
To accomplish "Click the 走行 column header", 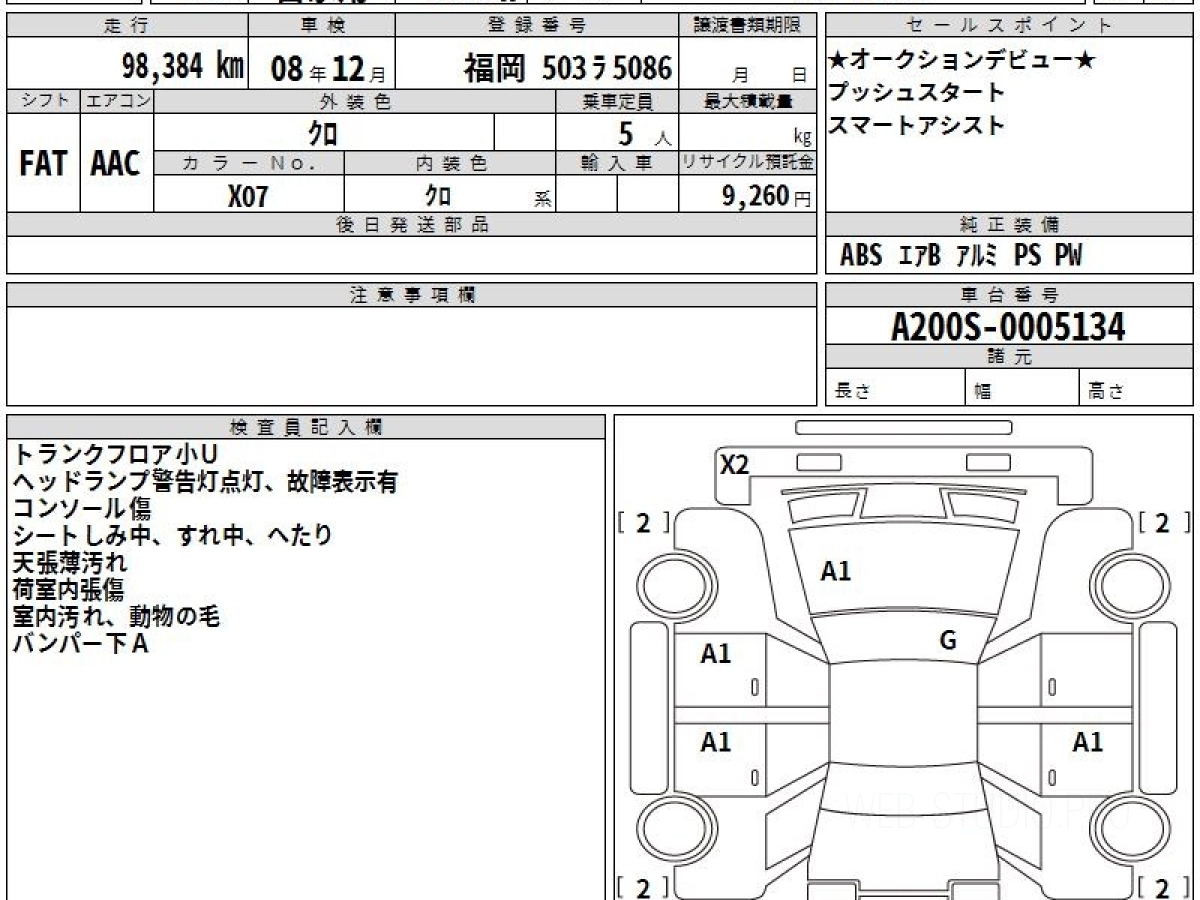I will (125, 26).
